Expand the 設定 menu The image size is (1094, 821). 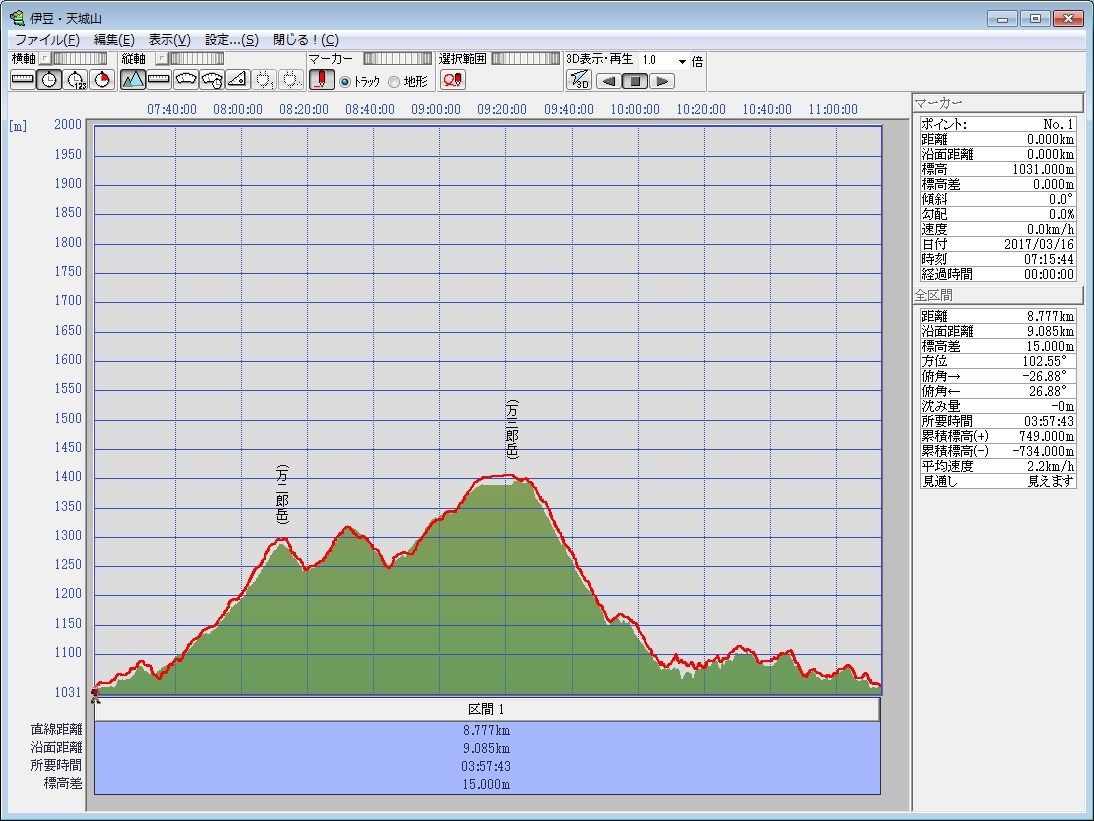231,40
